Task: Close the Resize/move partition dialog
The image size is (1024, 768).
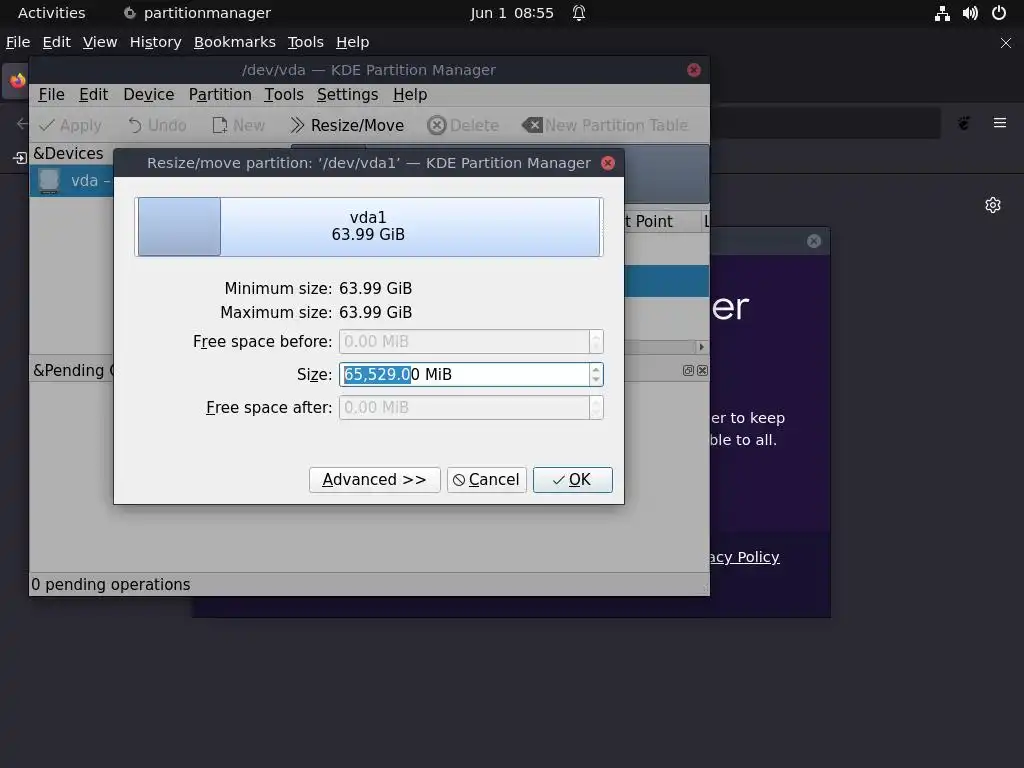Action: coord(608,163)
